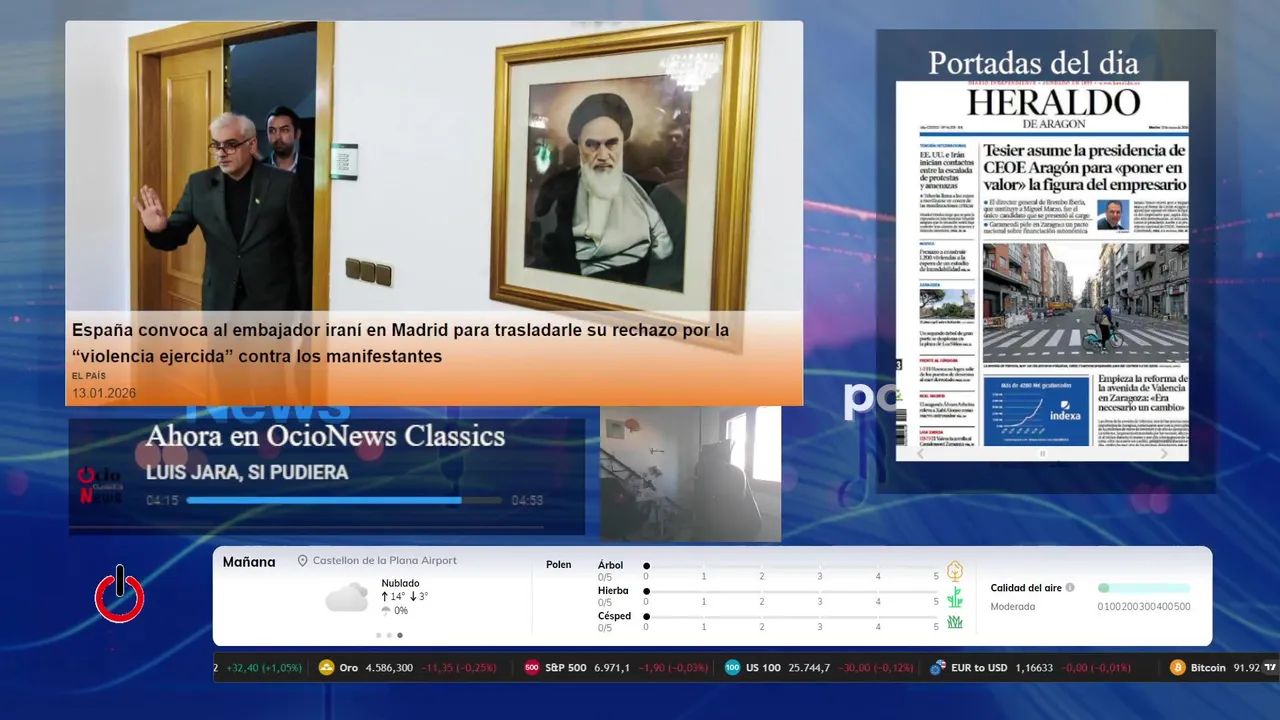The height and width of the screenshot is (720, 1280).
Task: Click the red power button icon
Action: tap(120, 594)
